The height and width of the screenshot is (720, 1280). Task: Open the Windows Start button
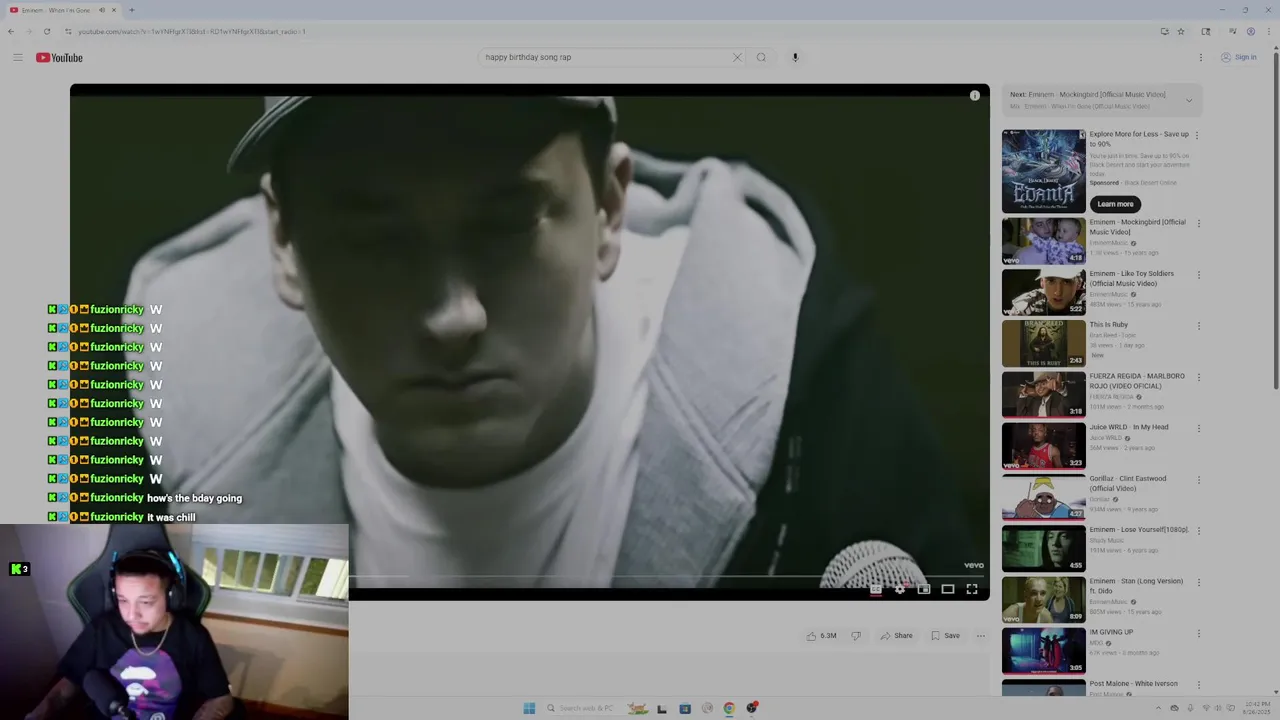529,708
